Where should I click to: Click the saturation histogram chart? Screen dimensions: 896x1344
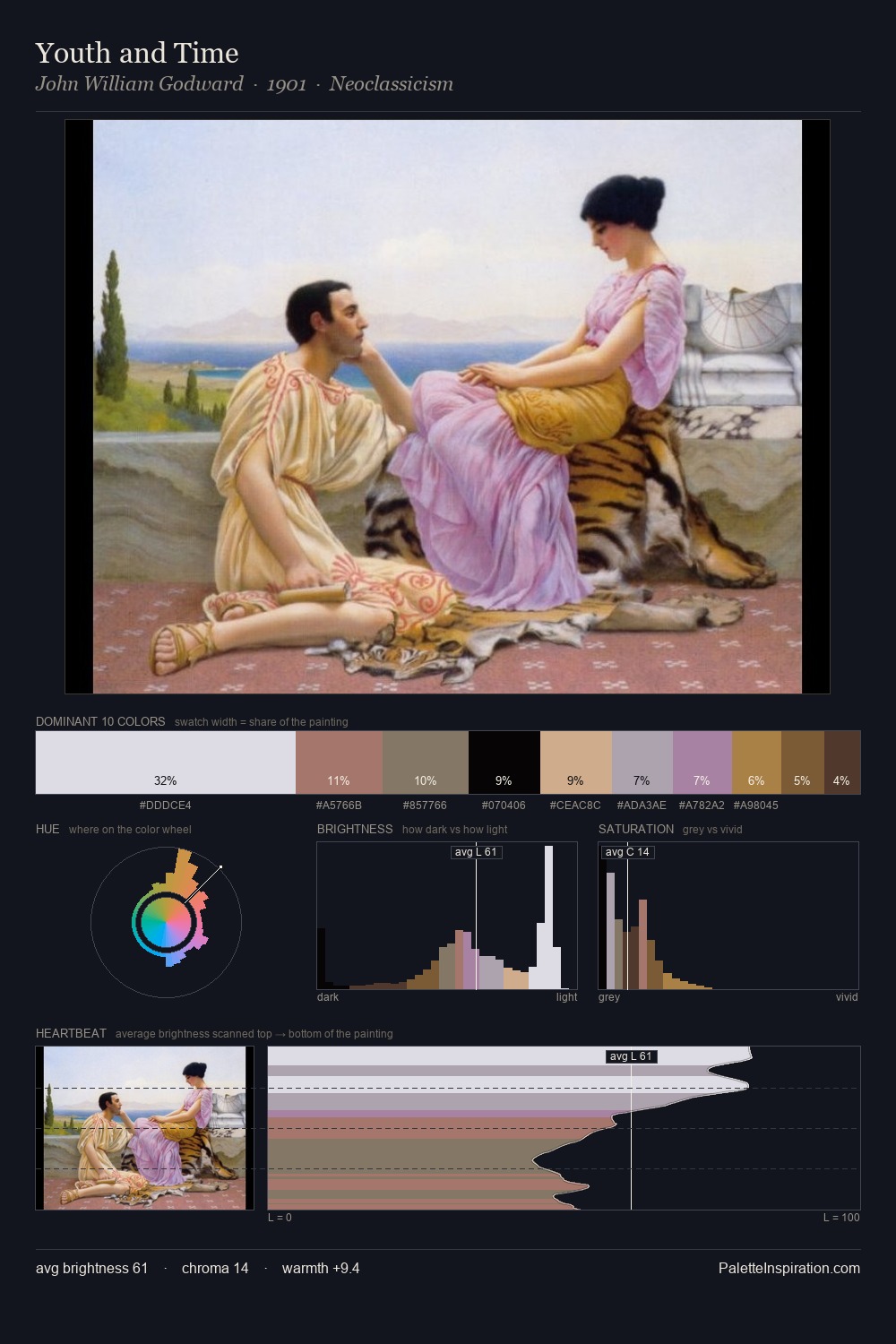point(728,916)
